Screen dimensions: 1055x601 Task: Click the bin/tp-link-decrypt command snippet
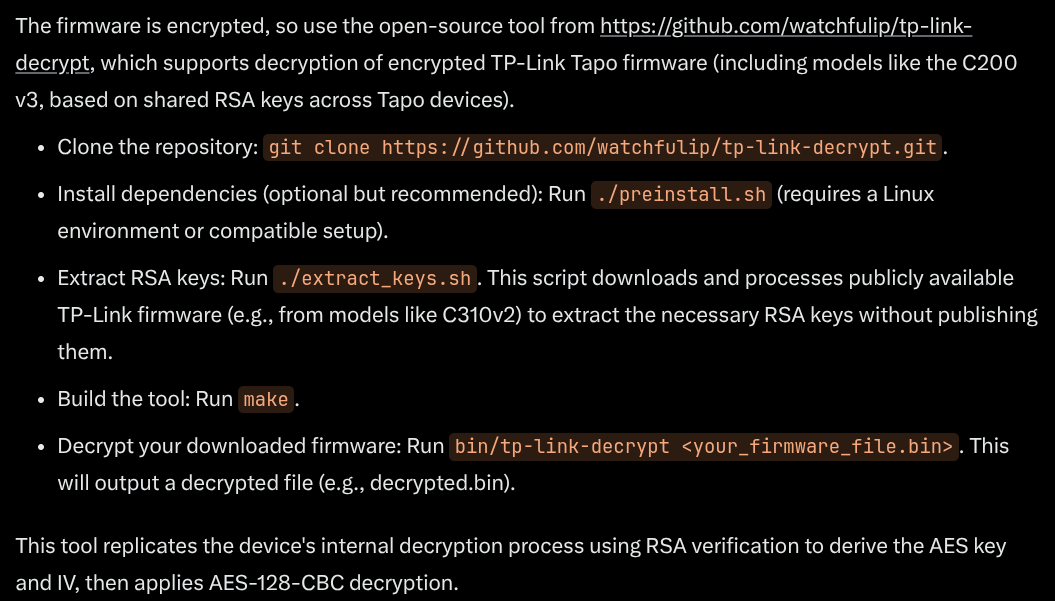point(704,446)
